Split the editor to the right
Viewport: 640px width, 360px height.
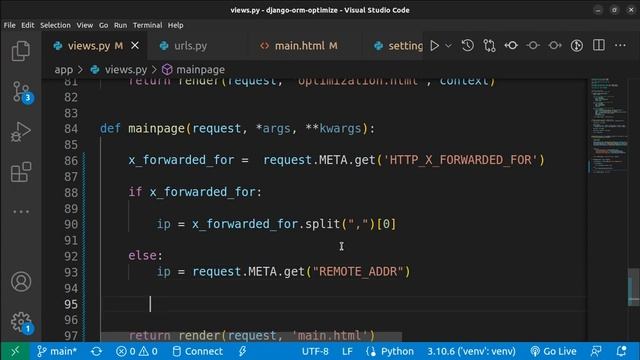(599, 45)
